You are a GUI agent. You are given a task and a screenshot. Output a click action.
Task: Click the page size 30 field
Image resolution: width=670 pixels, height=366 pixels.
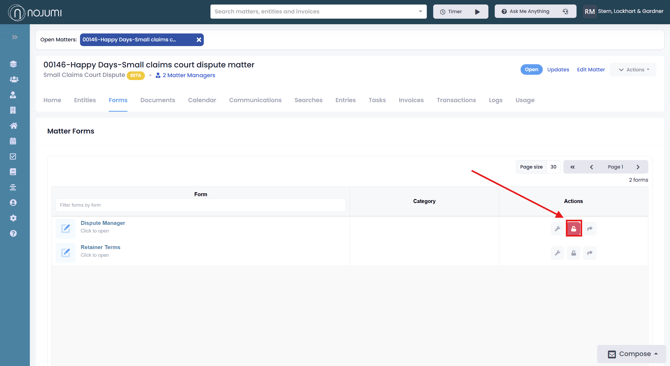tap(553, 167)
